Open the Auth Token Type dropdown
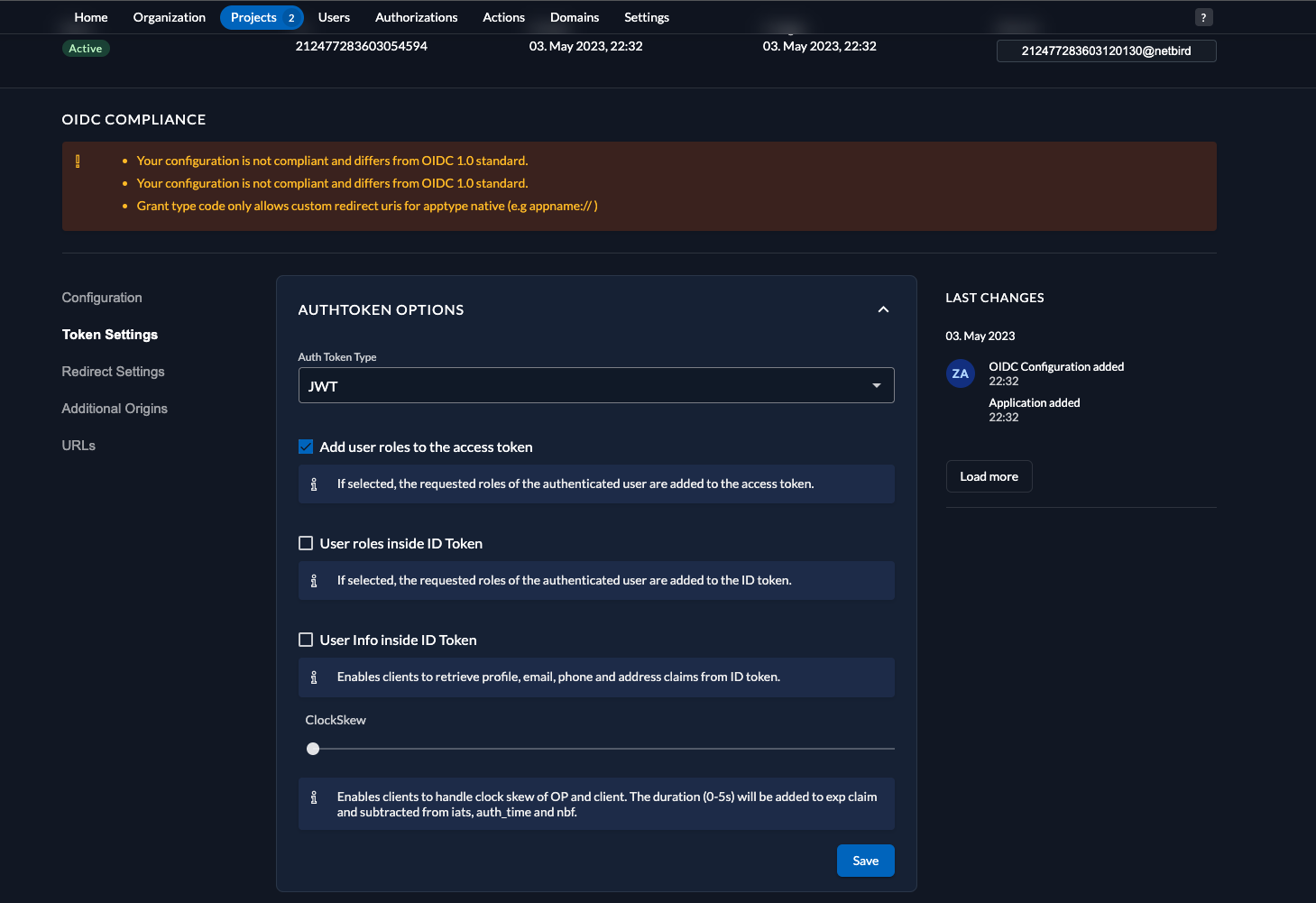 pos(595,385)
